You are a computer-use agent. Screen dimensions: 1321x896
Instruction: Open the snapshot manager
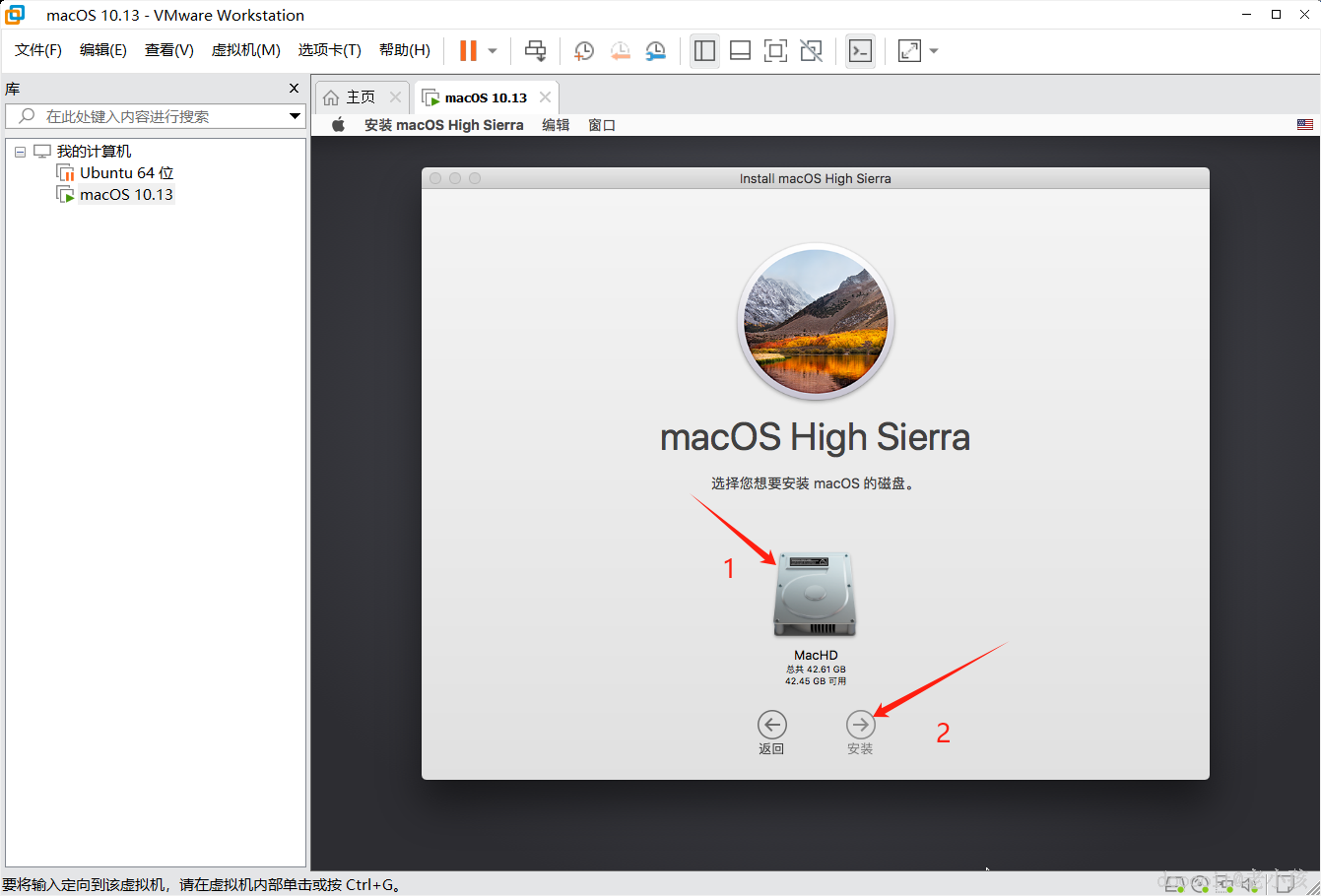click(655, 51)
